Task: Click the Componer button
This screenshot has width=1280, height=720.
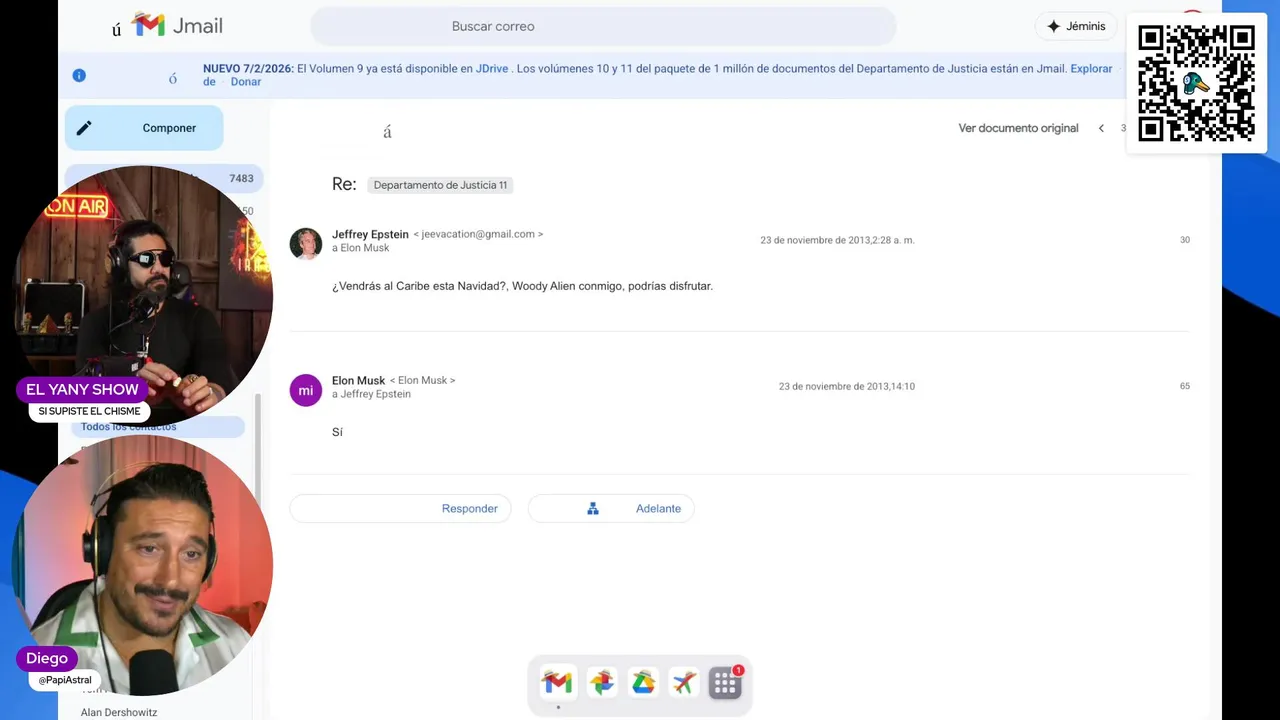Action: 144,128
